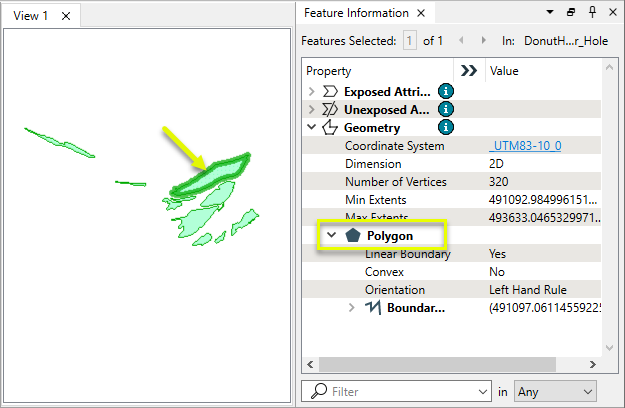Pin the Feature Information panel
Viewport: 625px width, 408px height.
coord(592,13)
